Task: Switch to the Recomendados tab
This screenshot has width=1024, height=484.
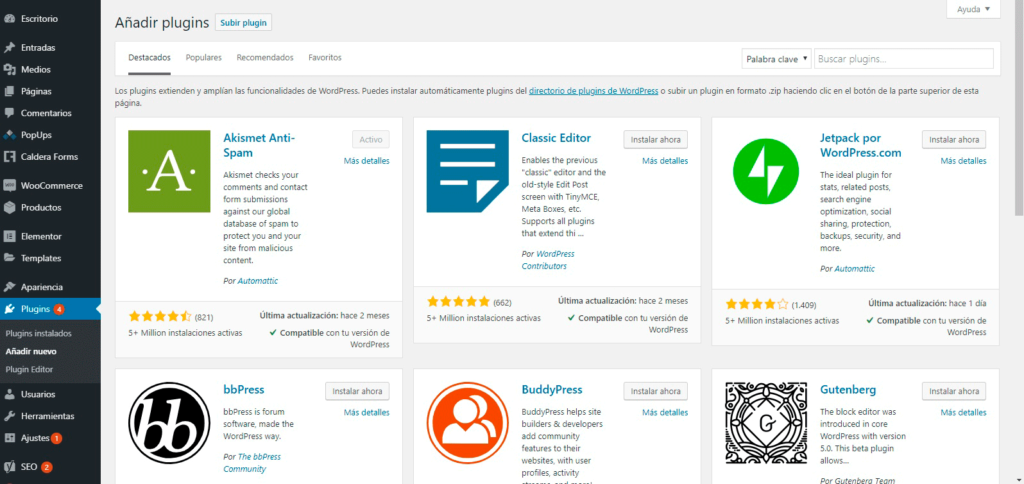Action: click(x=265, y=58)
